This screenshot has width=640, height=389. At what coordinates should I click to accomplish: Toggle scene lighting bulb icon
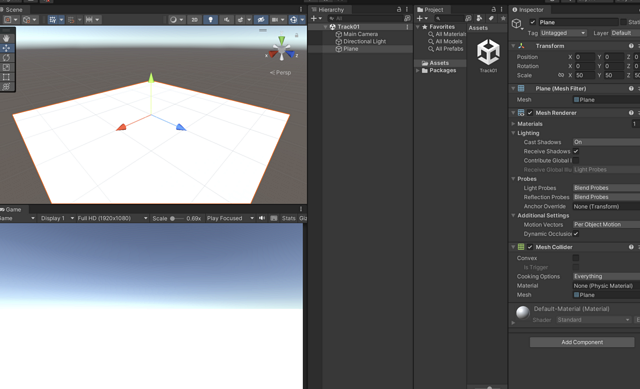coord(210,20)
